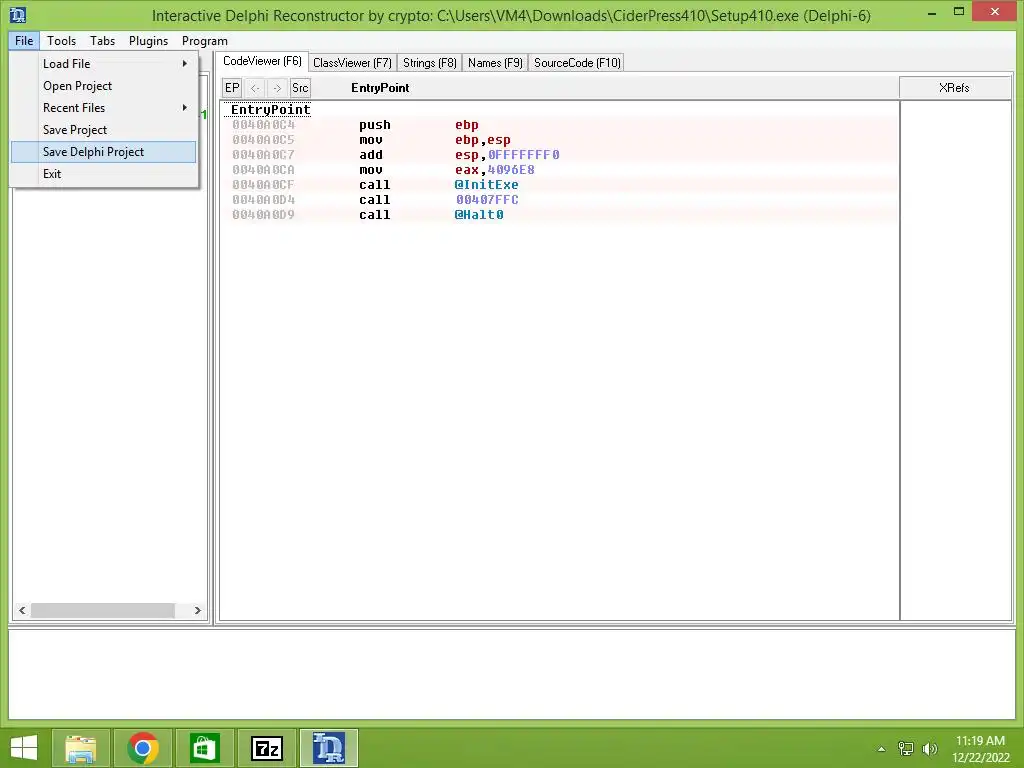Image resolution: width=1024 pixels, height=768 pixels.
Task: Open Windows Store from the taskbar
Action: pos(204,748)
